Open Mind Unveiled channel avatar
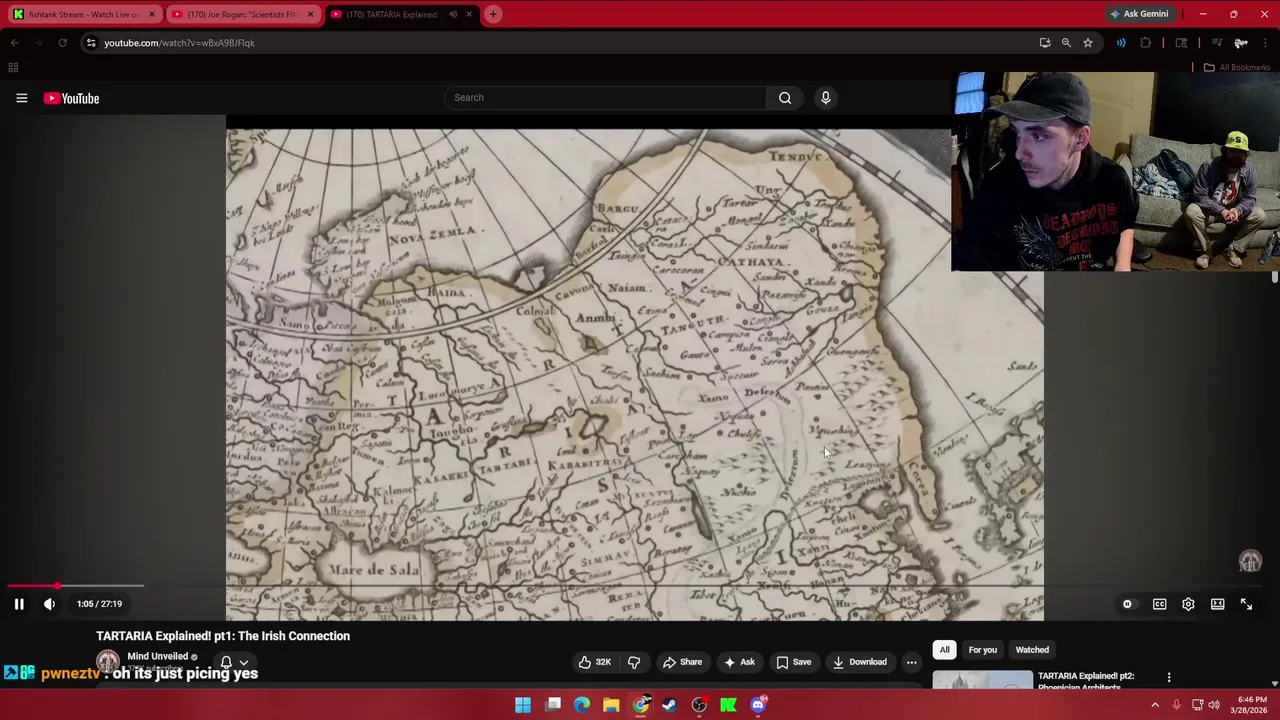Viewport: 1280px width, 720px height. click(108, 661)
